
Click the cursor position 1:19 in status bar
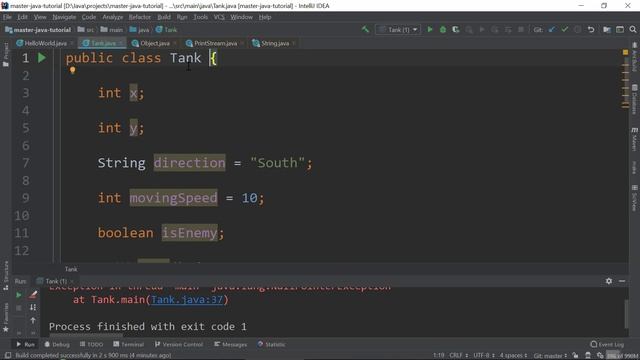[439, 356]
